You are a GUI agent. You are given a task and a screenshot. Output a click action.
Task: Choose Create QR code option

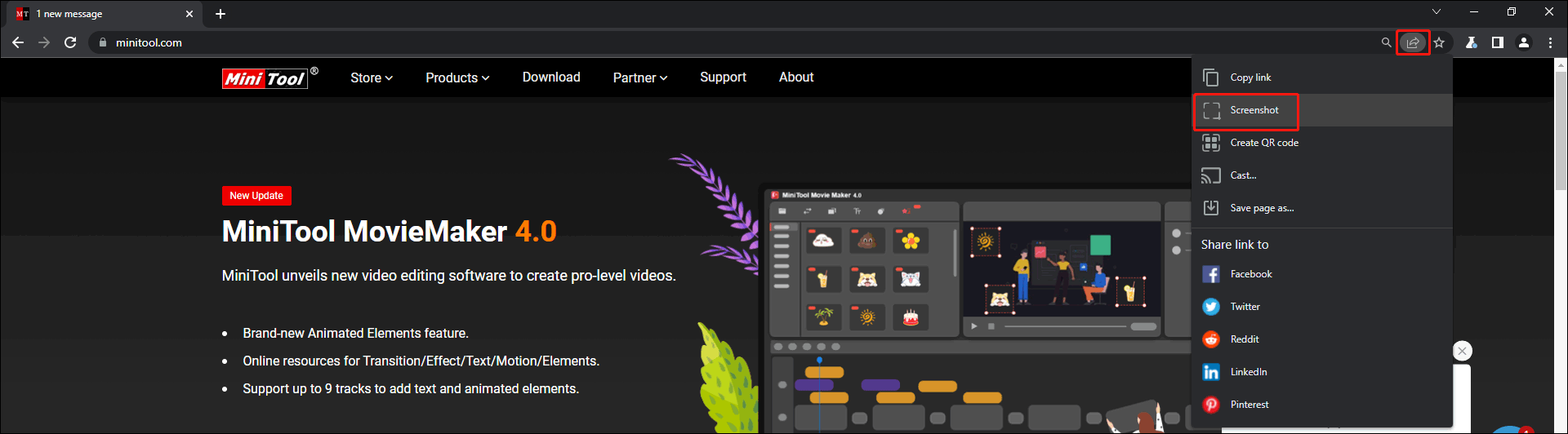click(1322, 143)
